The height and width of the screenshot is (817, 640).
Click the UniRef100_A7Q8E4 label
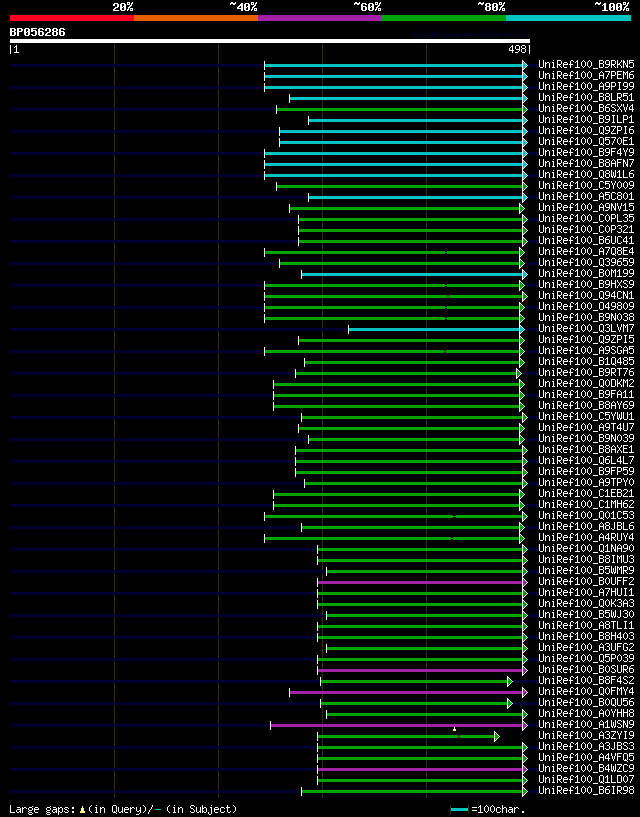pos(586,251)
